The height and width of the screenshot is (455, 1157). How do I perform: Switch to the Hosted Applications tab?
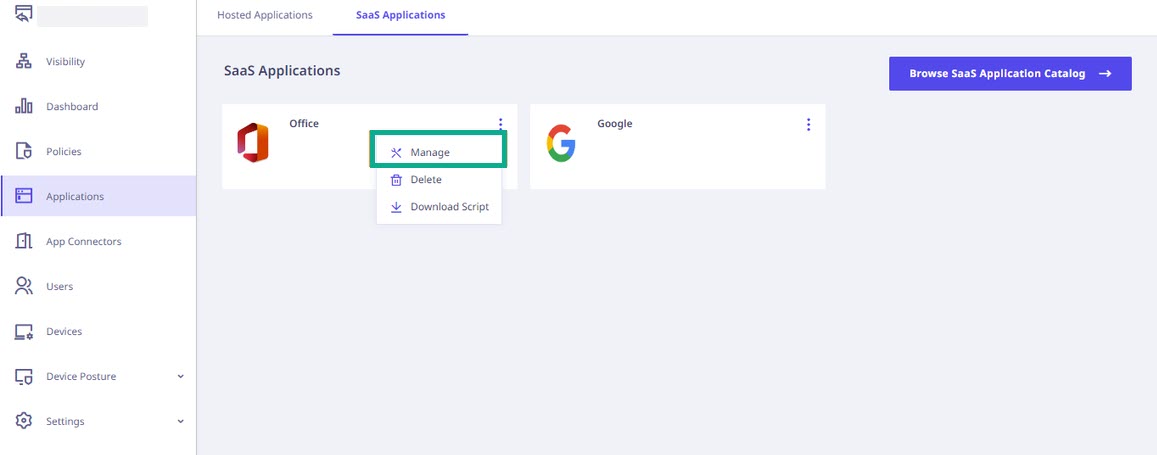pos(265,15)
